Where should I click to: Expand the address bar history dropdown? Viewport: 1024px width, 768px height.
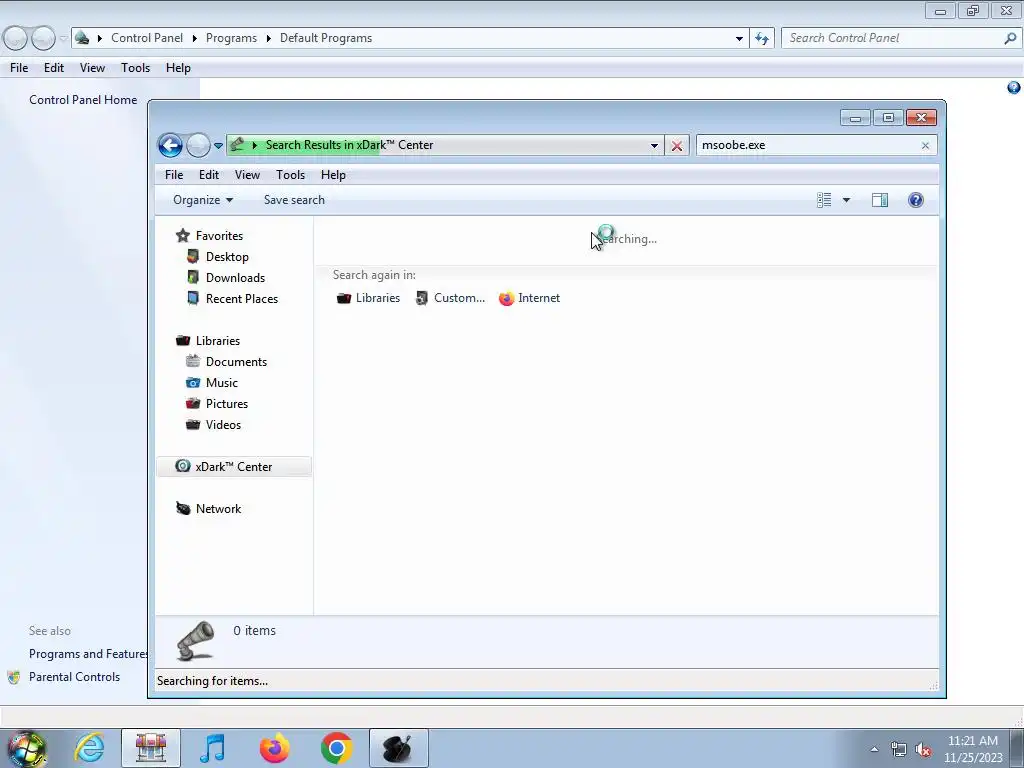pos(654,146)
